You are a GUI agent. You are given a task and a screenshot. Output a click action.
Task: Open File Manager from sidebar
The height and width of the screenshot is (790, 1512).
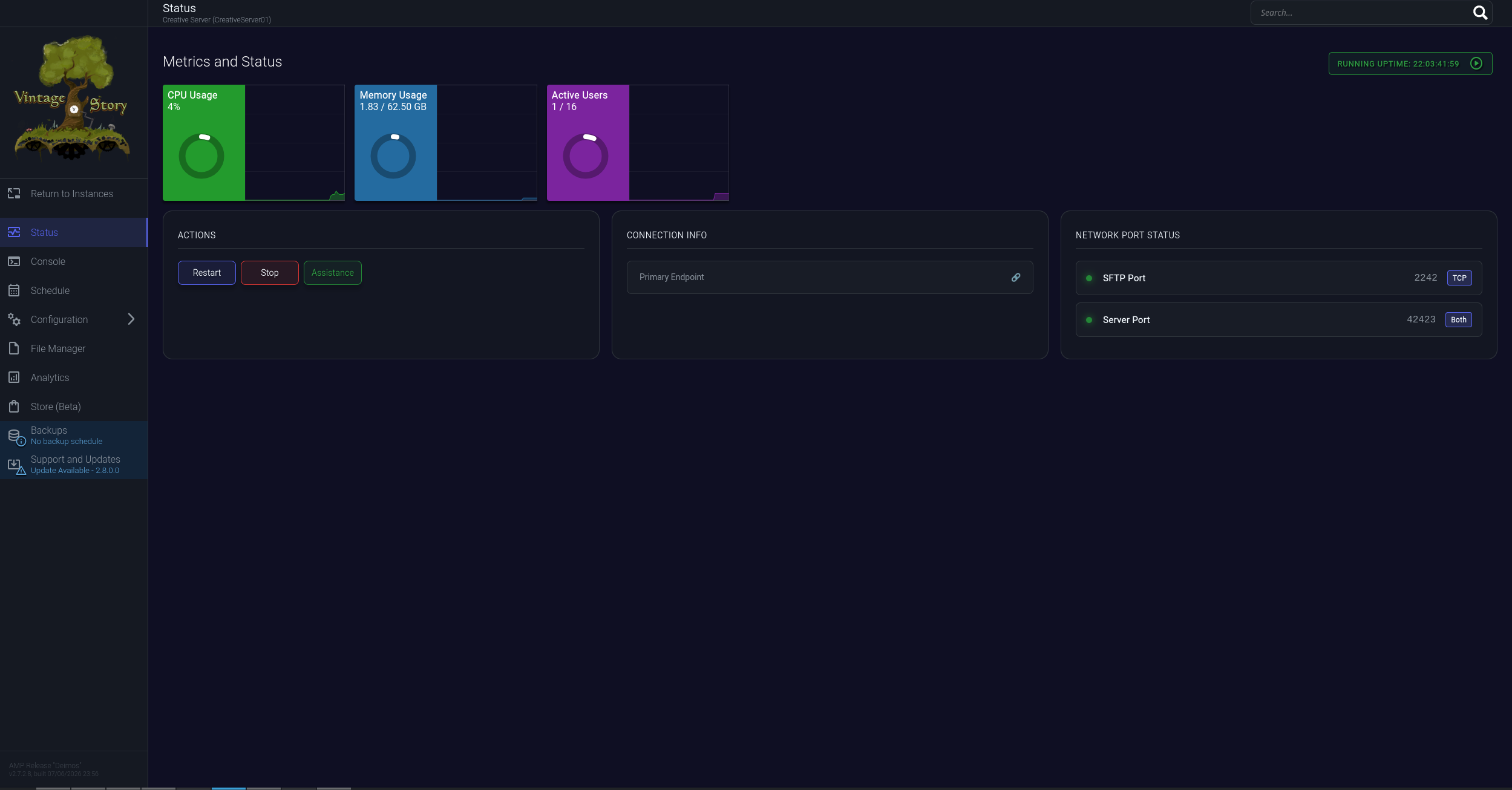[74, 348]
